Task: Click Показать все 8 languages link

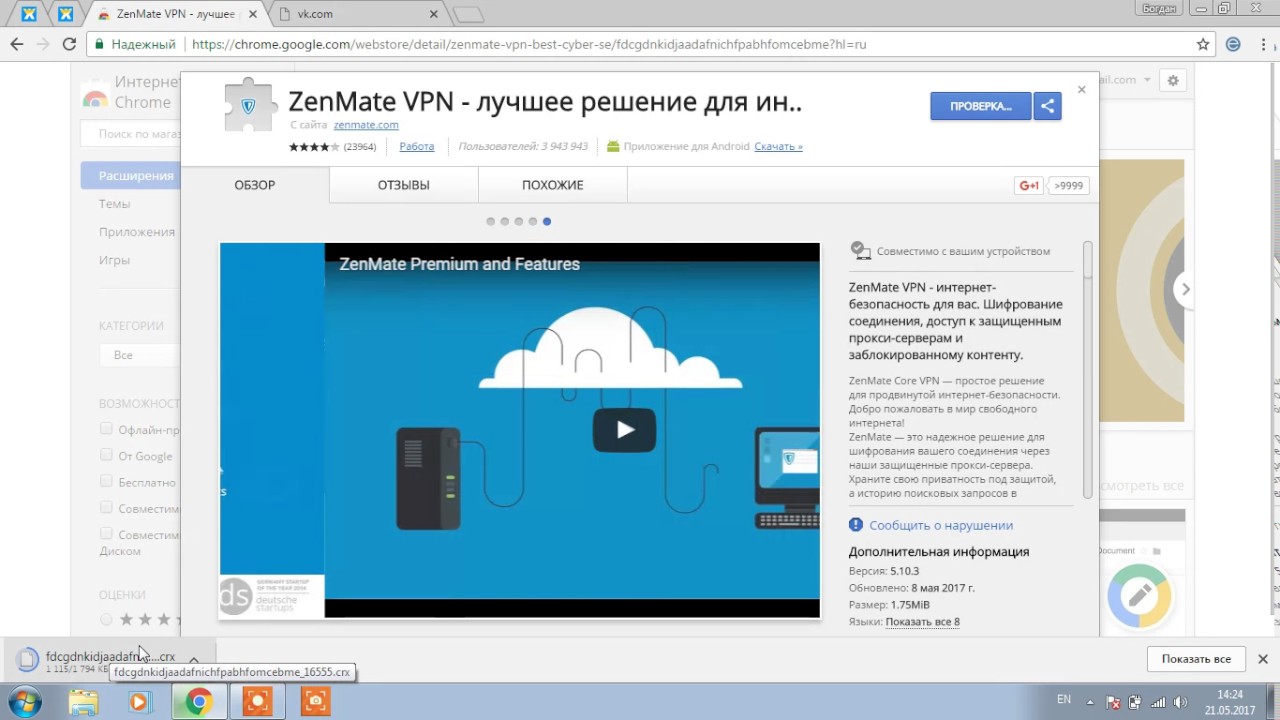Action: point(922,622)
